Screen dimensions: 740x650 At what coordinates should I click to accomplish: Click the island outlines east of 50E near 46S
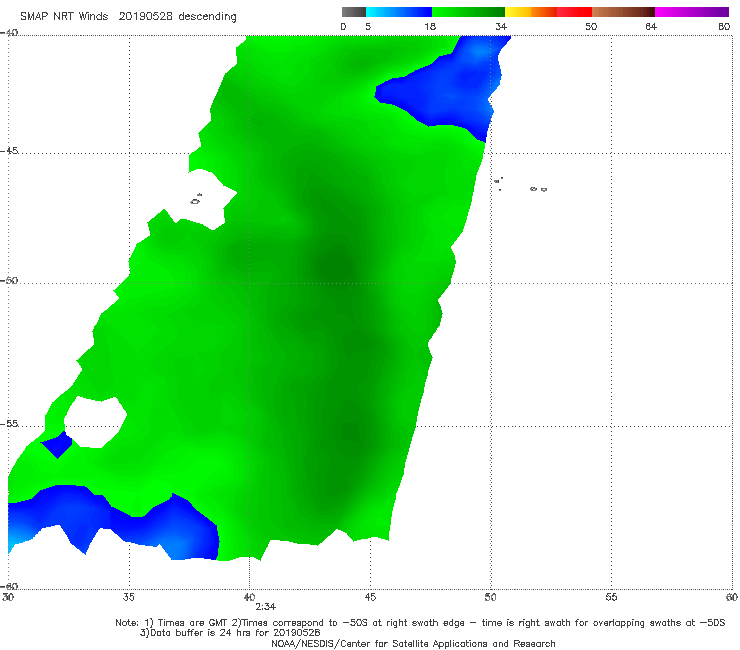[521, 185]
